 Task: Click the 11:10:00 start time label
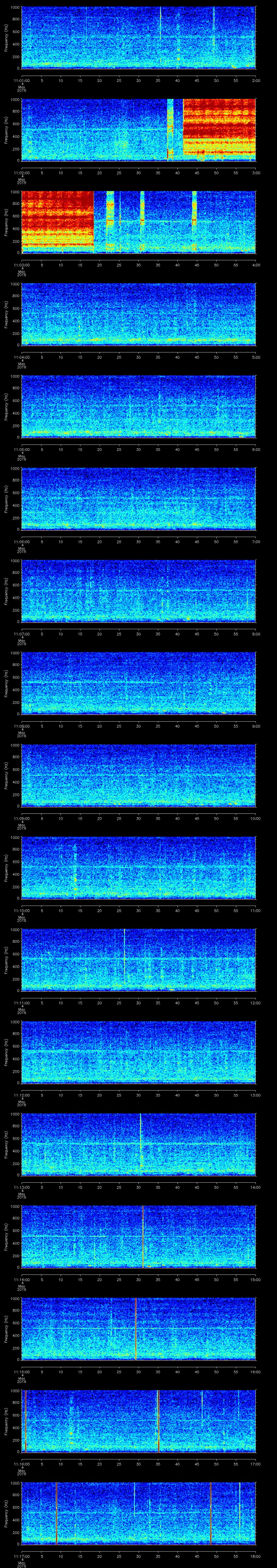(22, 910)
